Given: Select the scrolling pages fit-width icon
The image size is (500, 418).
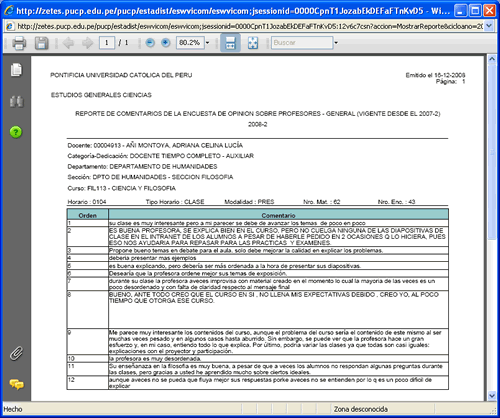Looking at the screenshot, I should [230, 43].
